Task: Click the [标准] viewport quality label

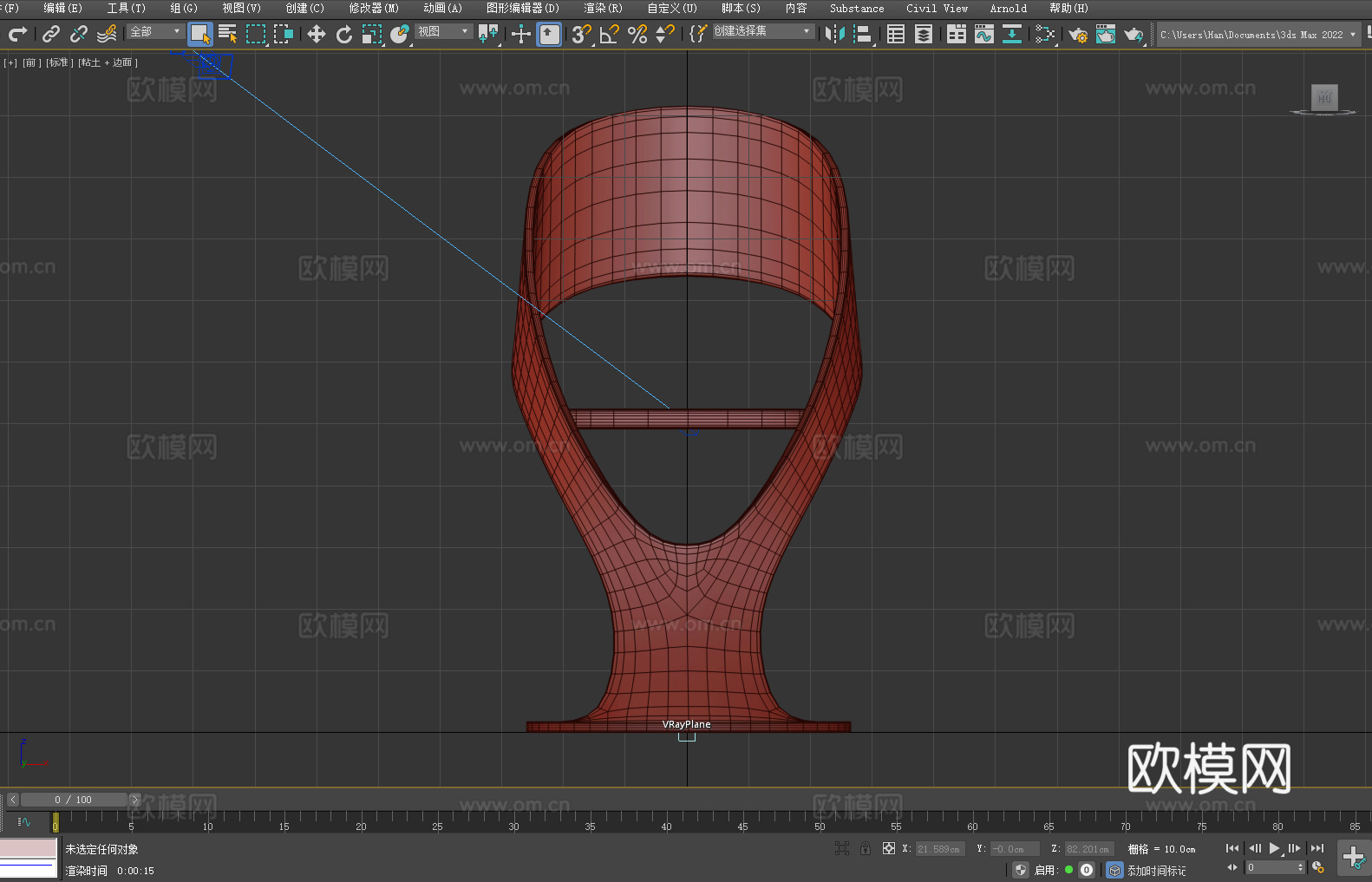Action: point(59,62)
